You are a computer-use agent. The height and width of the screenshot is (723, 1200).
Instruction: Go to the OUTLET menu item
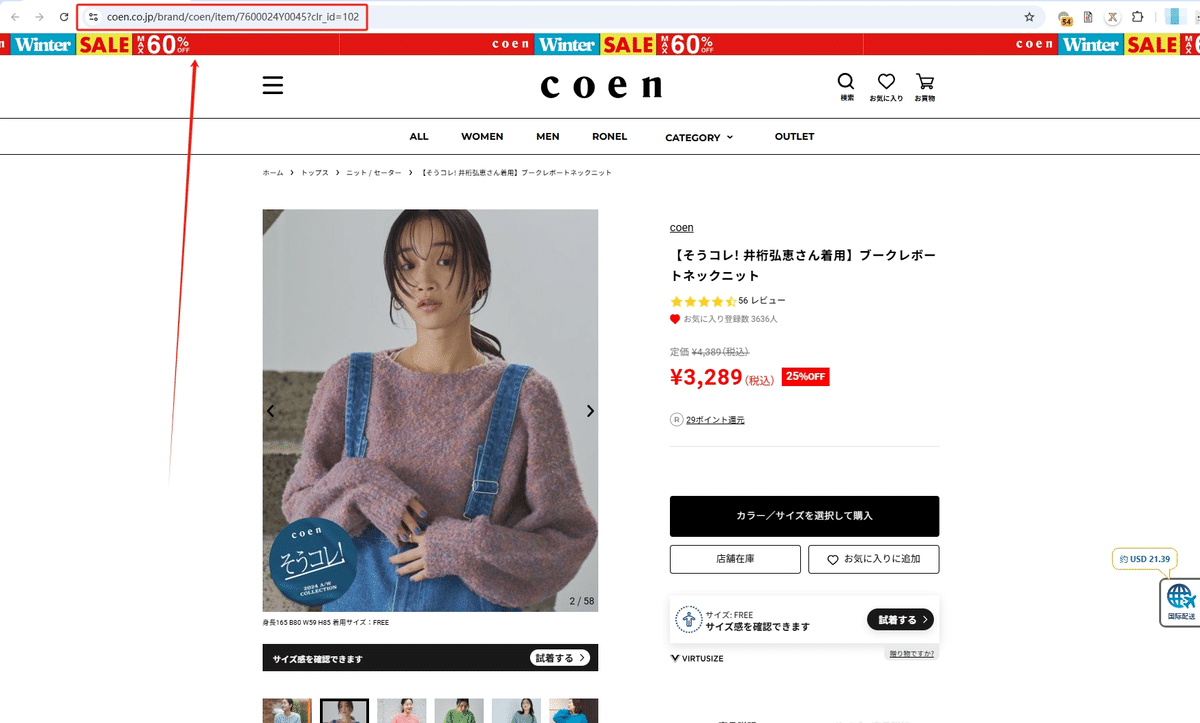[x=795, y=136]
